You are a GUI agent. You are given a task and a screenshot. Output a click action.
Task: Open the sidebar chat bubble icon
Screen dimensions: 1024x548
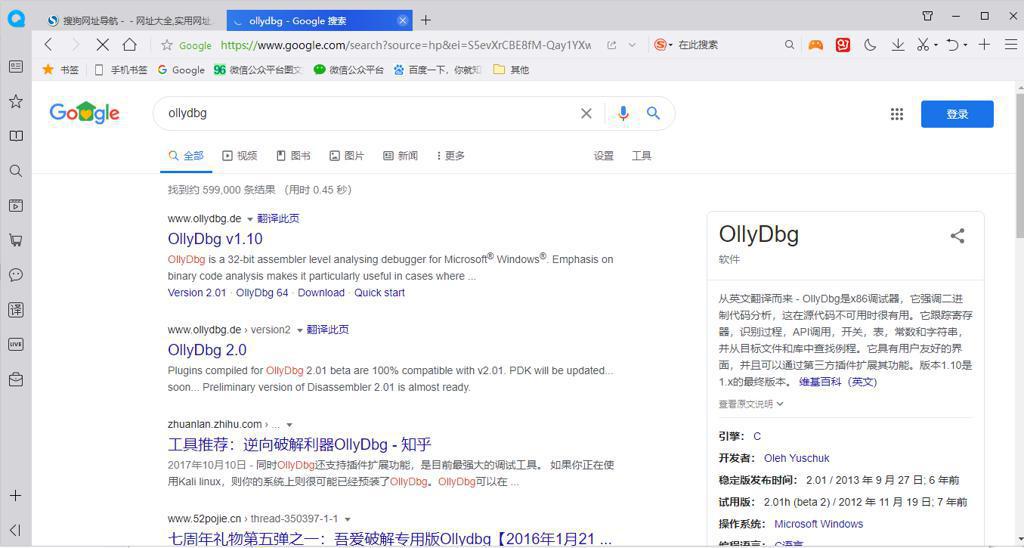pyautogui.click(x=16, y=275)
